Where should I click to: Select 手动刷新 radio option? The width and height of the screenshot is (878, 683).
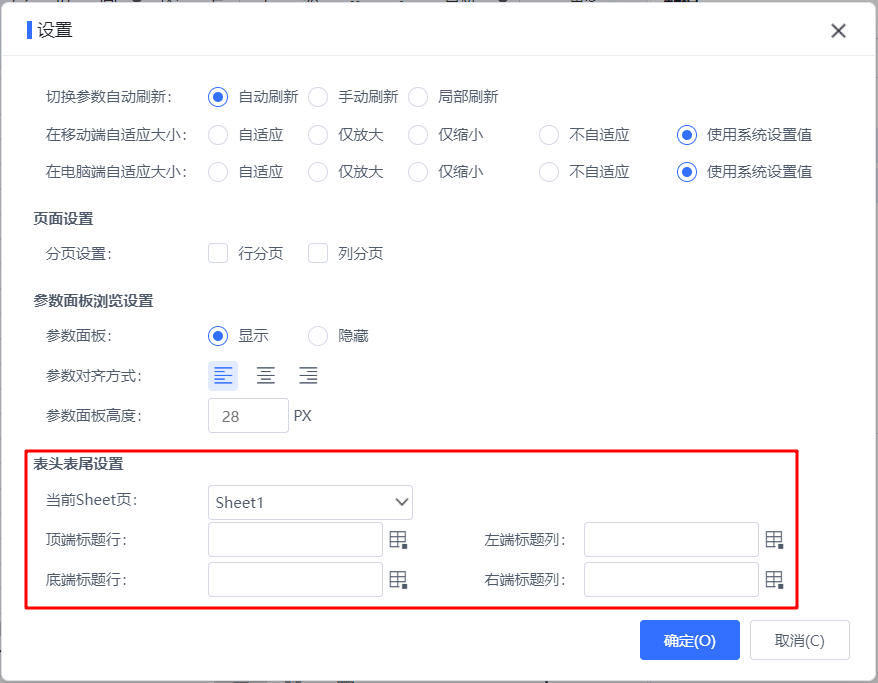coord(317,97)
